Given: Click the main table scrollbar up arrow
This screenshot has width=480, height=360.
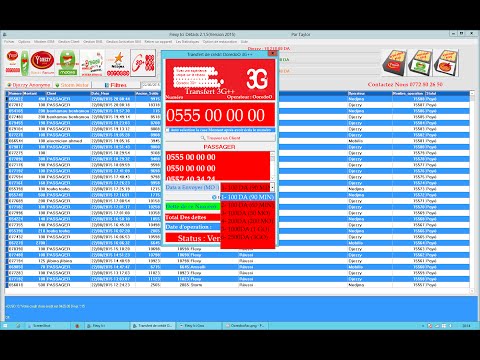Looking at the screenshot, I should click(472, 94).
